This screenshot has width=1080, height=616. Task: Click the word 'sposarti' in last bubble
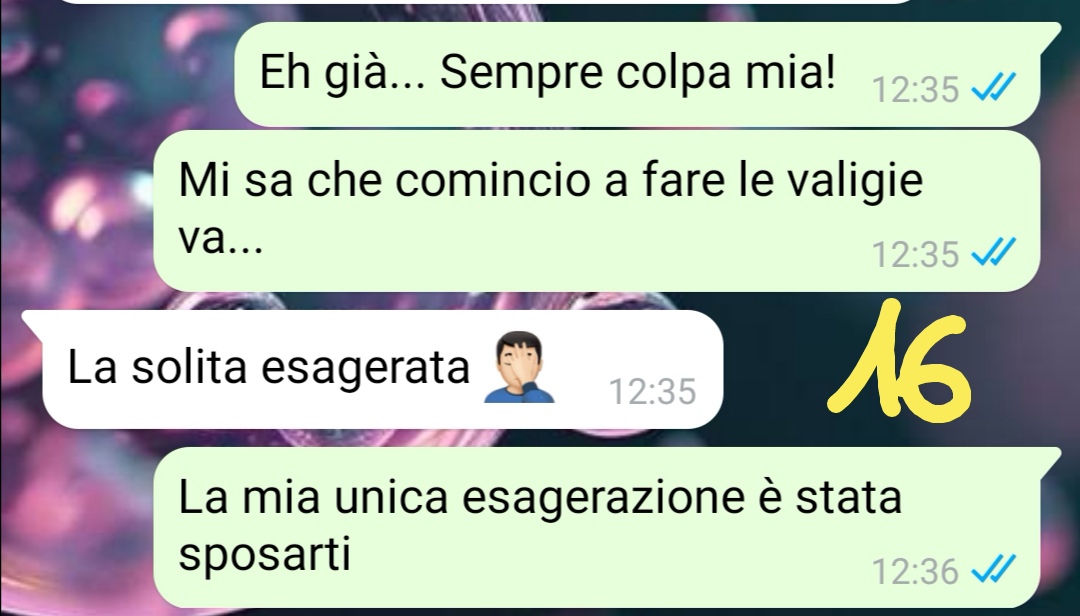tap(264, 553)
